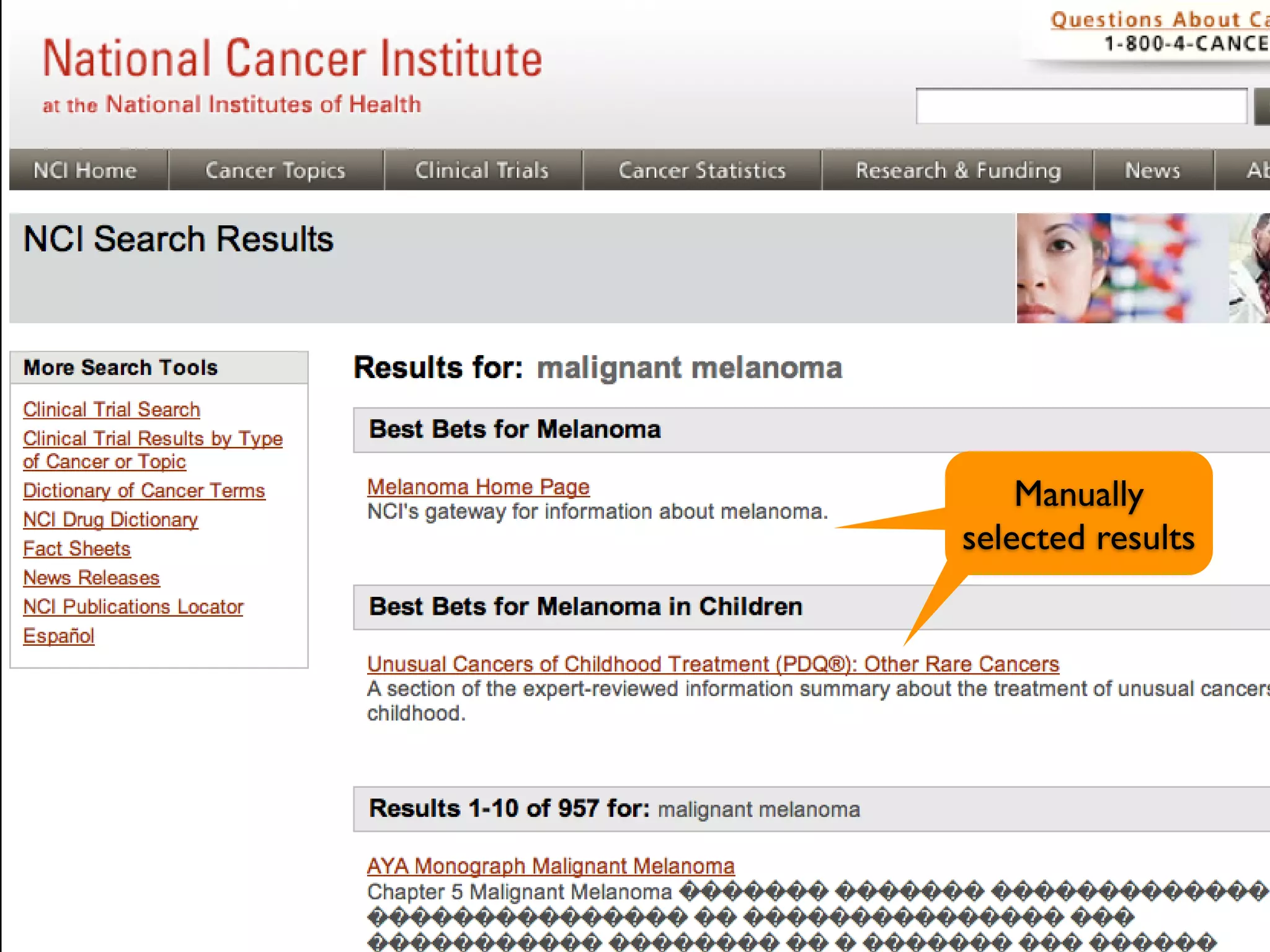The width and height of the screenshot is (1270, 952).
Task: Select Cancer Statistics navigation item
Action: (x=702, y=170)
